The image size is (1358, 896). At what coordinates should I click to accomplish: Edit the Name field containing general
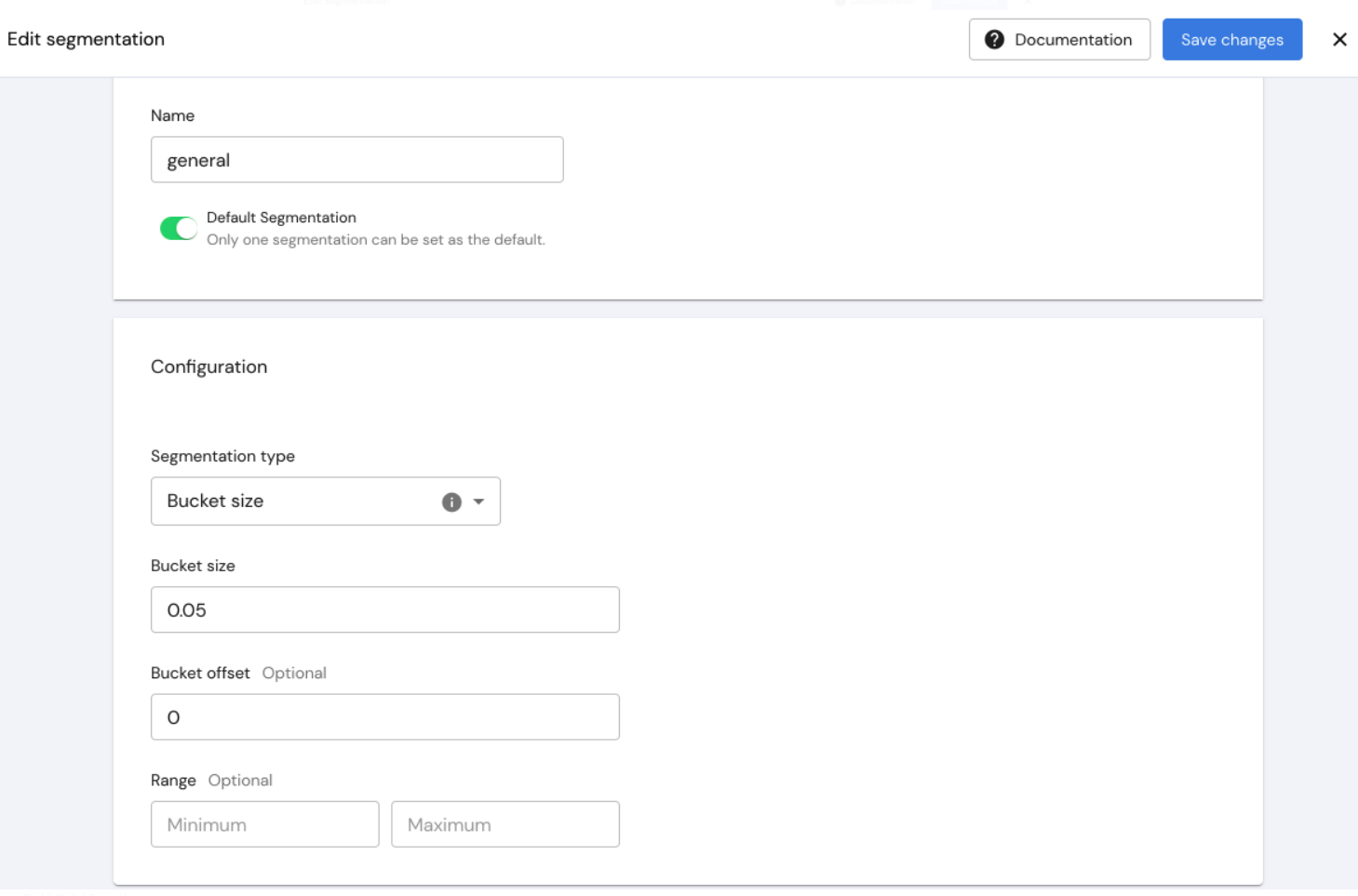click(356, 160)
